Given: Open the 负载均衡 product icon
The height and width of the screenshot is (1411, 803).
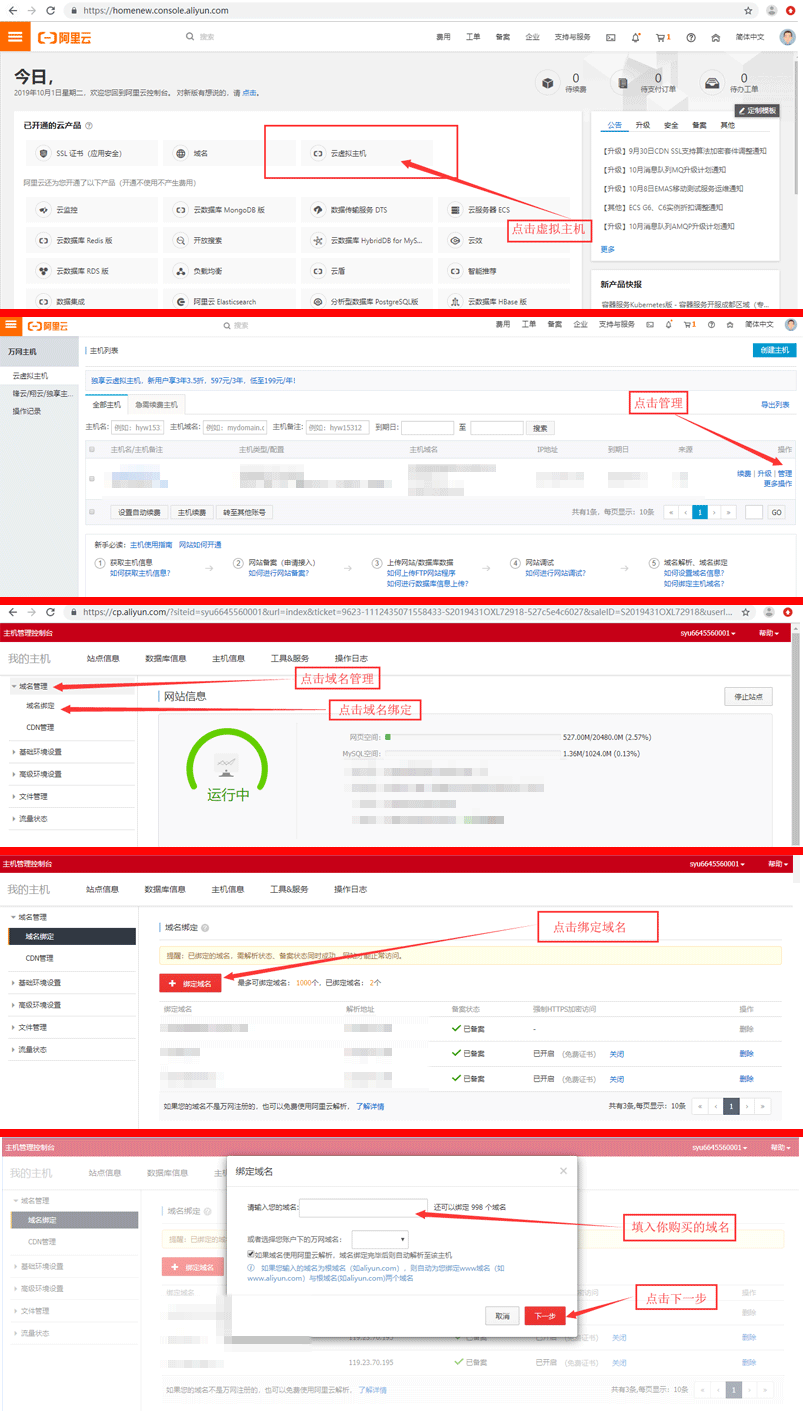Looking at the screenshot, I should click(x=181, y=271).
